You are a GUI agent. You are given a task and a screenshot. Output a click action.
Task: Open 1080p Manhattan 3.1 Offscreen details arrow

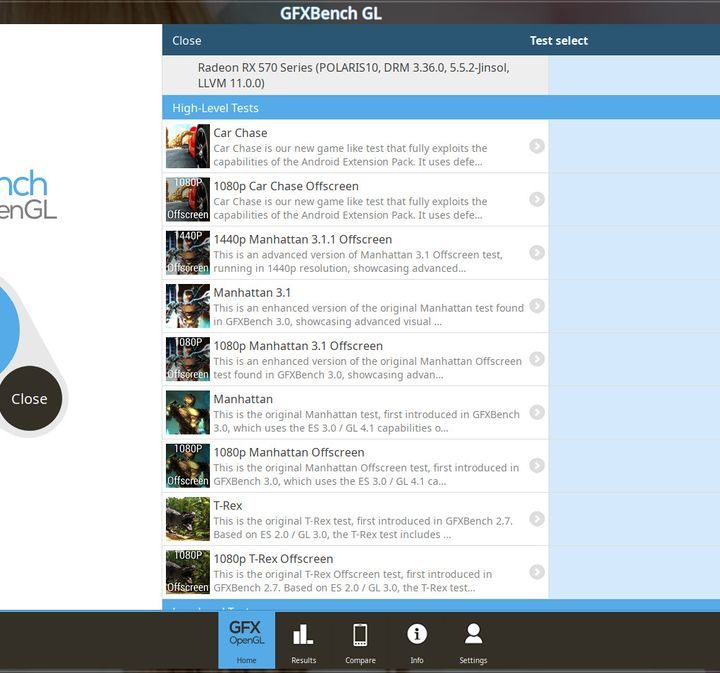(x=537, y=359)
